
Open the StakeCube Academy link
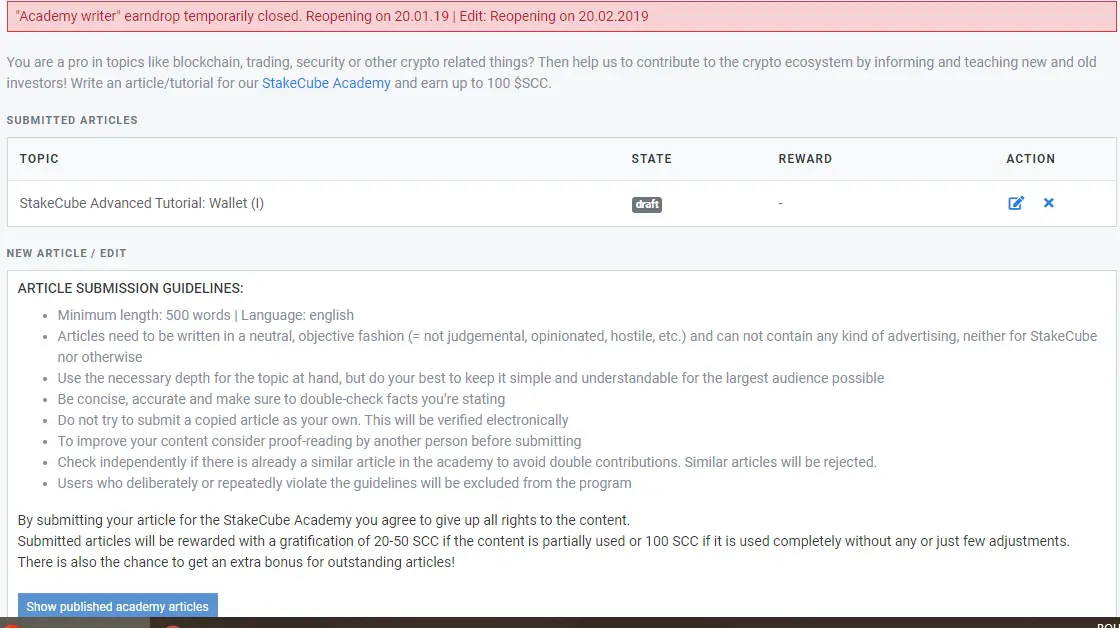(x=326, y=83)
